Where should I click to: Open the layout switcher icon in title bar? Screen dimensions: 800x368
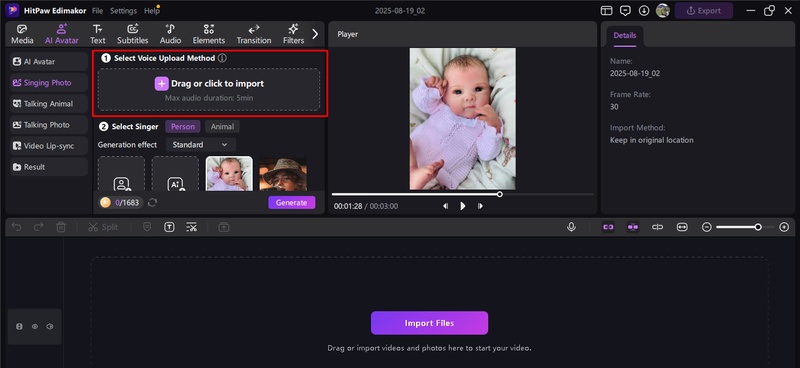[606, 10]
